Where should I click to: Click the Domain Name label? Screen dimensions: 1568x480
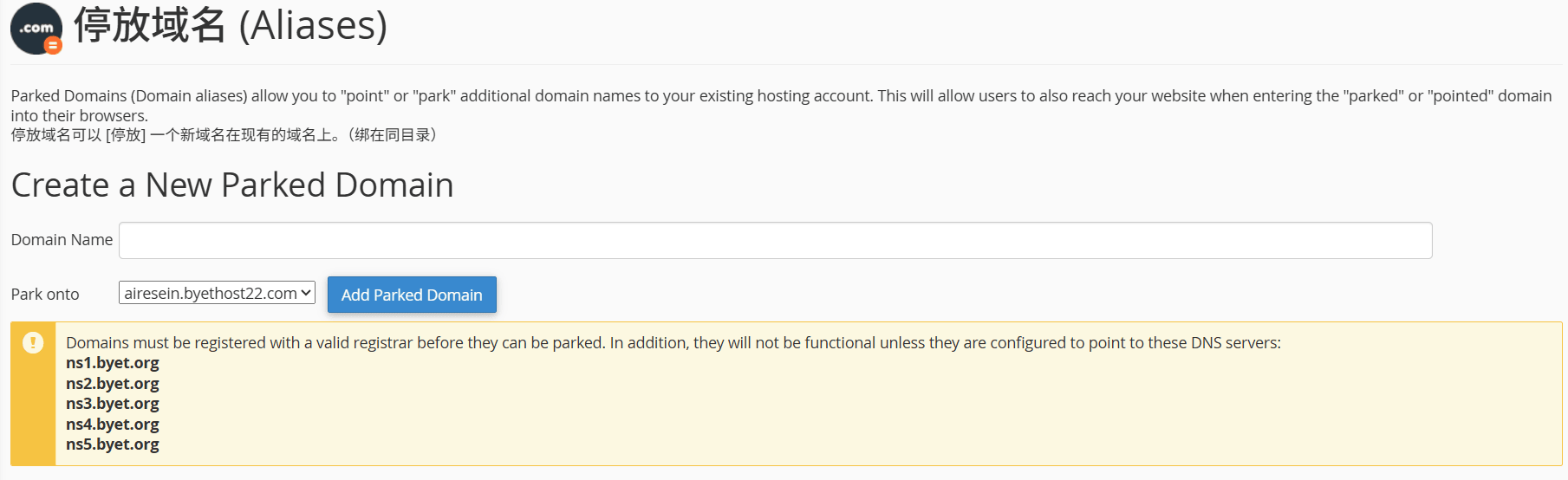pos(62,240)
